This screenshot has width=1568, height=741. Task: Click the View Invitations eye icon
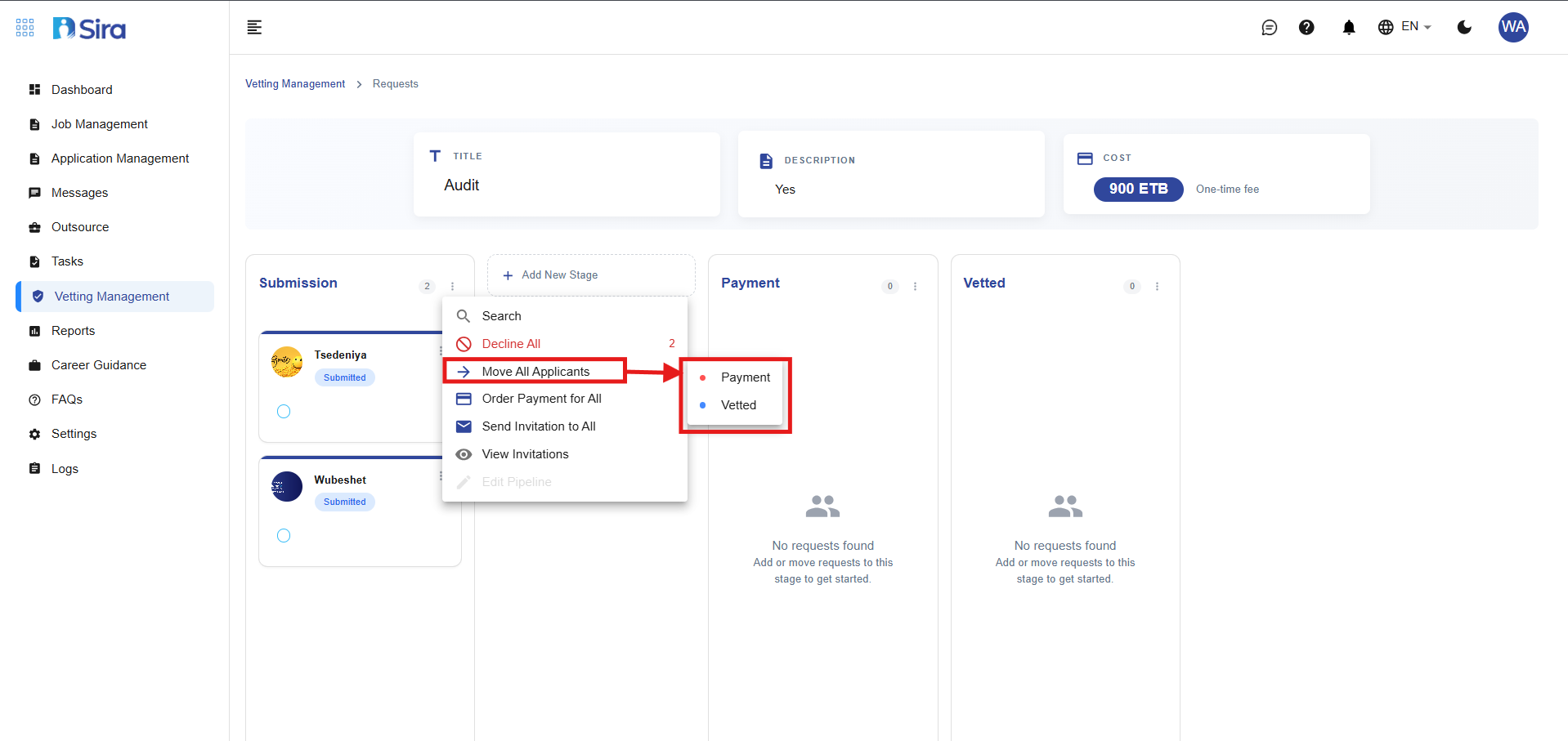464,454
